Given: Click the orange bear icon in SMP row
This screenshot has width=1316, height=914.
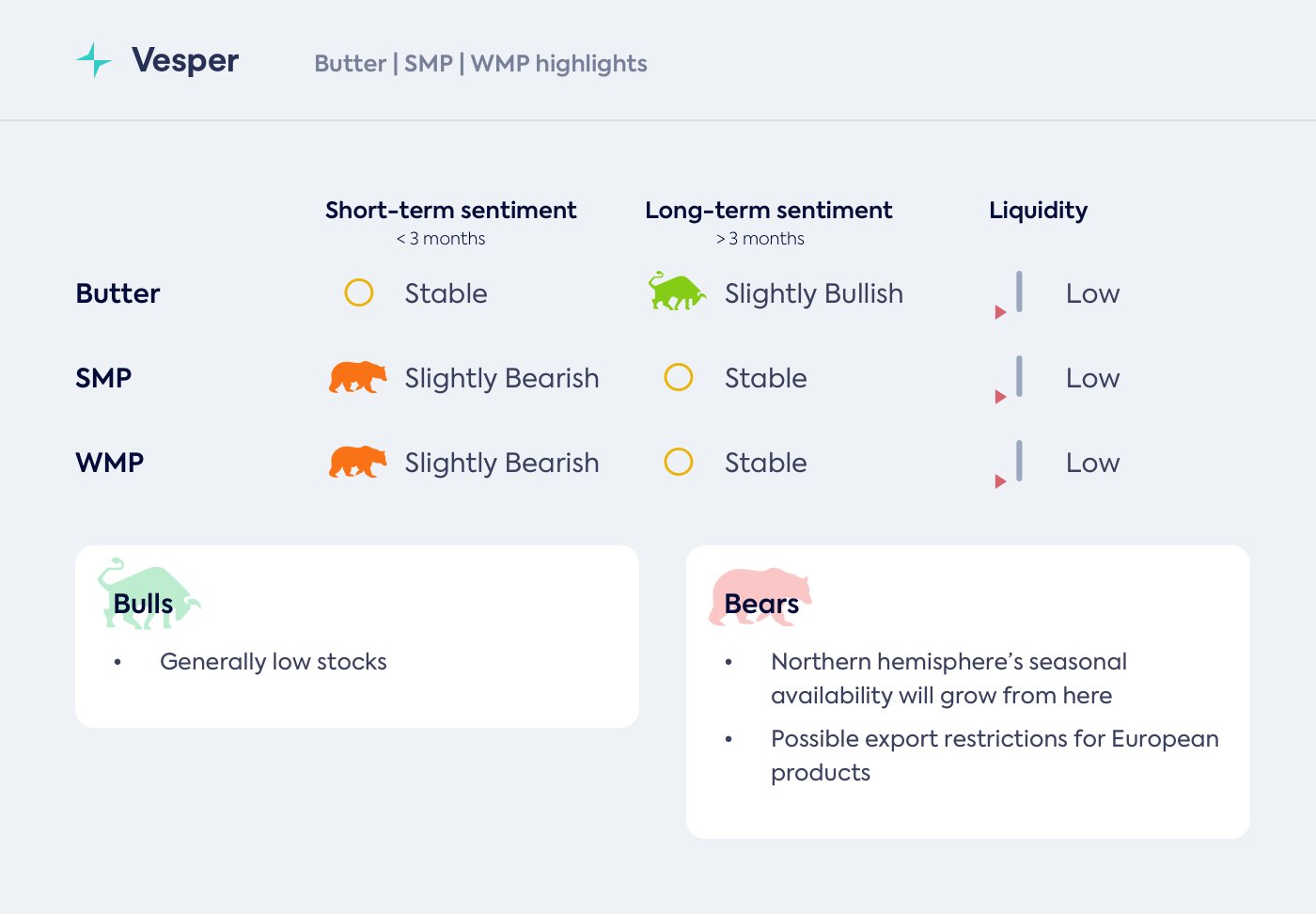Looking at the screenshot, I should [x=357, y=377].
